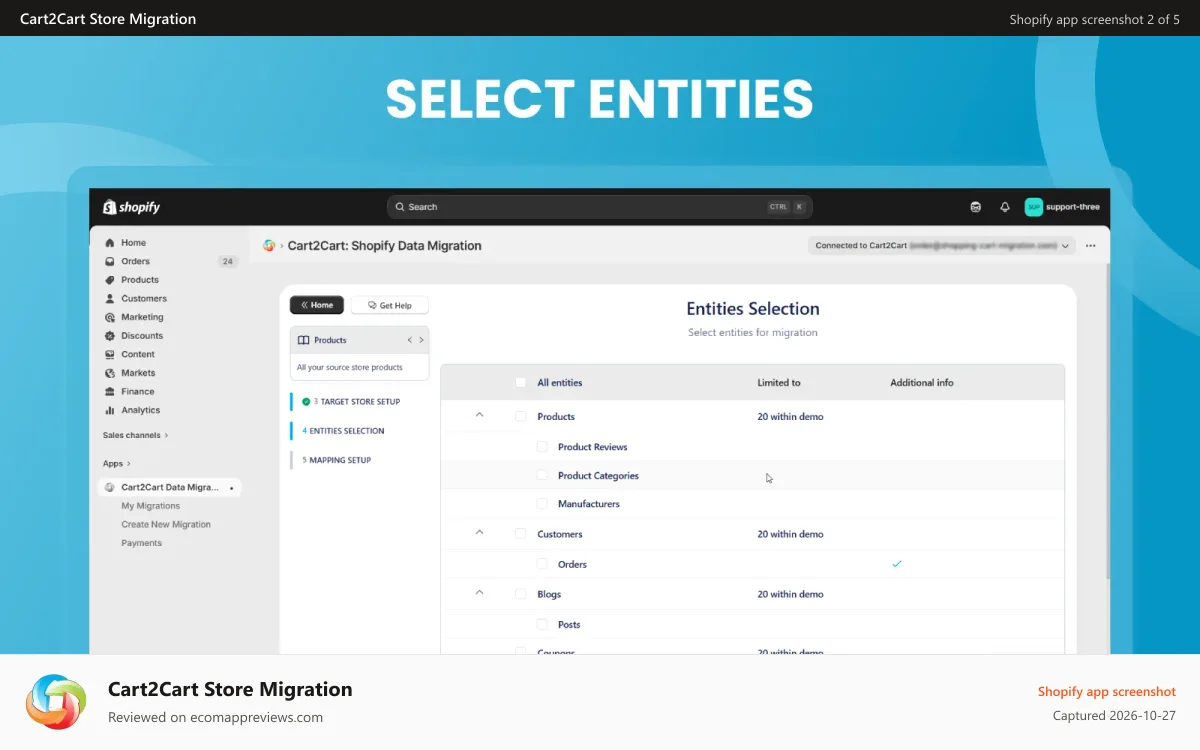Image resolution: width=1200 pixels, height=750 pixels.
Task: Open the store inbox icon in top bar
Action: [x=976, y=207]
